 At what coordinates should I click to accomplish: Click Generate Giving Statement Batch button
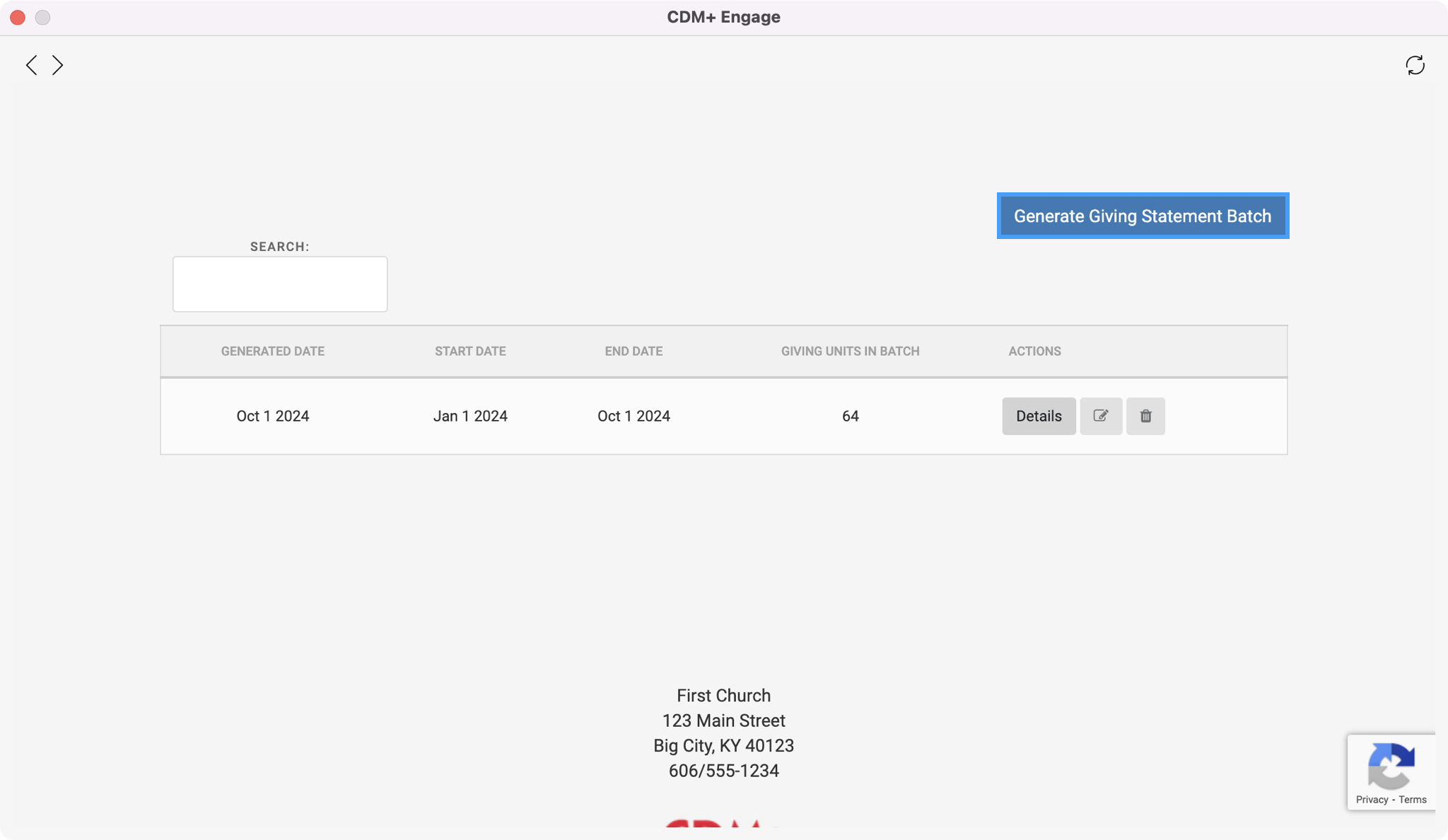tap(1142, 216)
